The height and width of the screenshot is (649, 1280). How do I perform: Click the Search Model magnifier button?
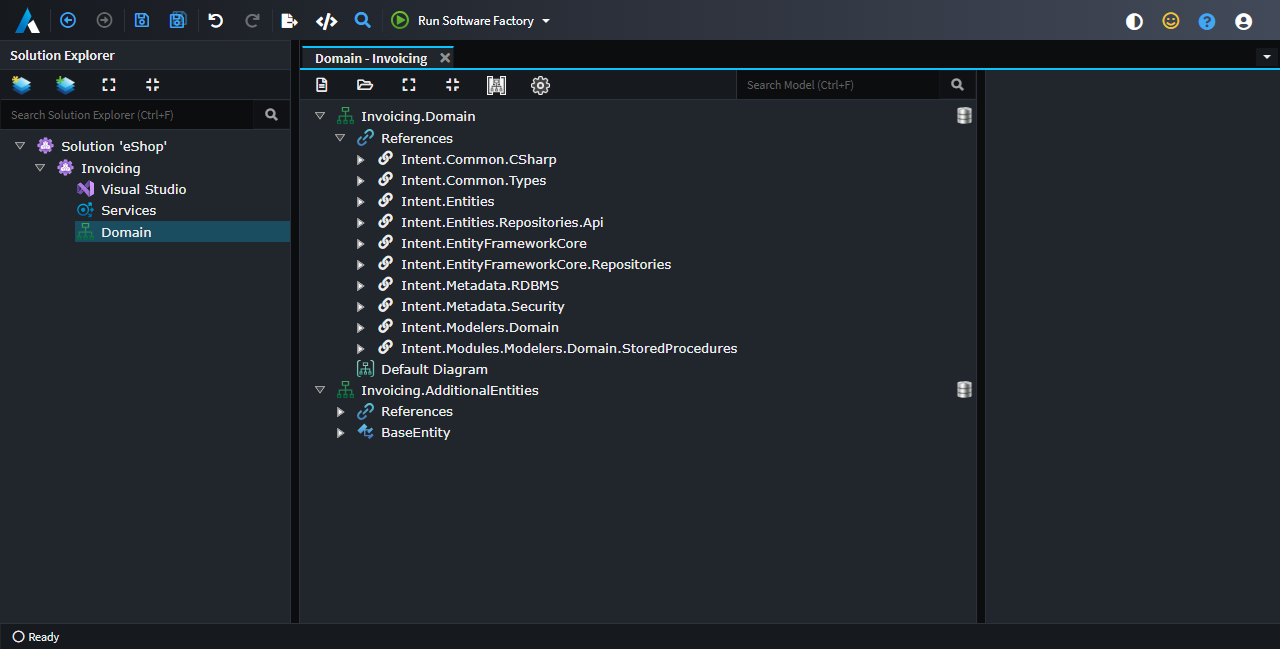point(957,85)
